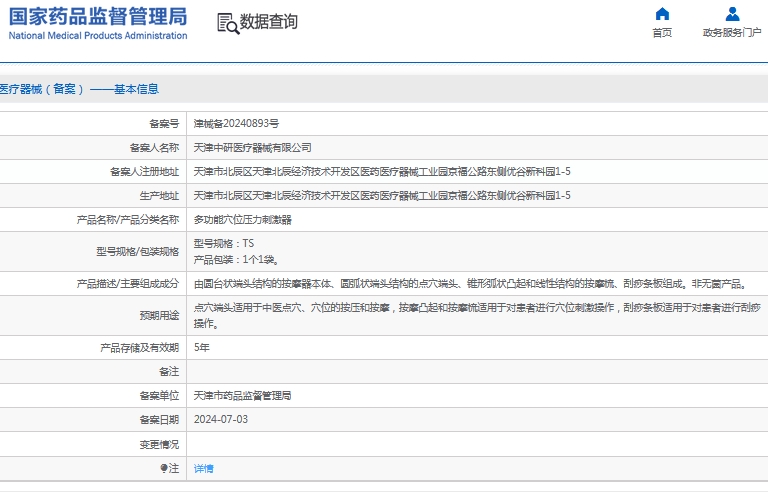This screenshot has height=492, width=768.
Task: Click the 产品描述/主要组成成分 label
Action: coord(128,284)
